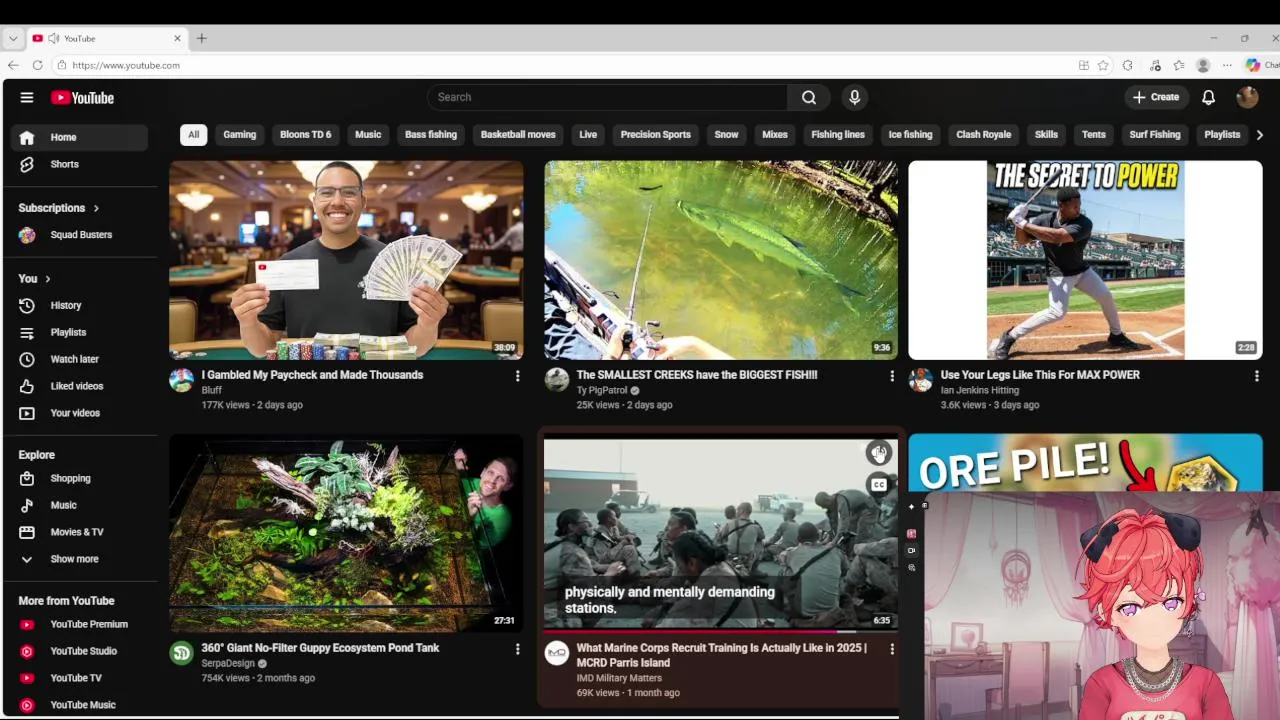Open The Secret To Power thumbnail
This screenshot has width=1280, height=720.
tap(1085, 260)
